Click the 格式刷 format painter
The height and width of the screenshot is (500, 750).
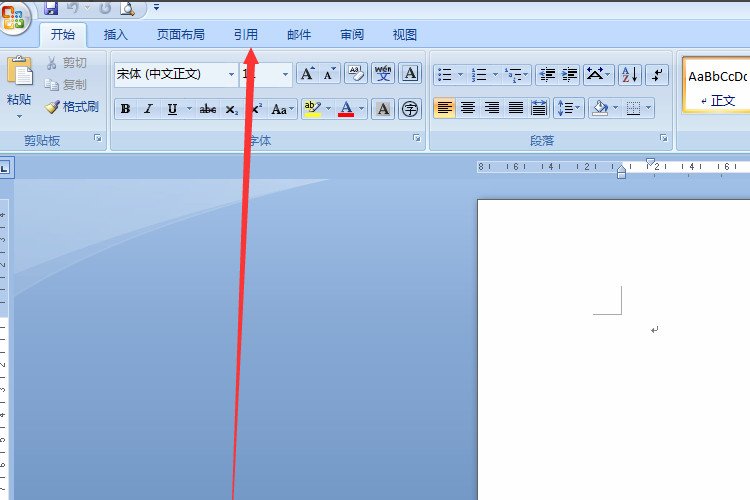click(72, 107)
